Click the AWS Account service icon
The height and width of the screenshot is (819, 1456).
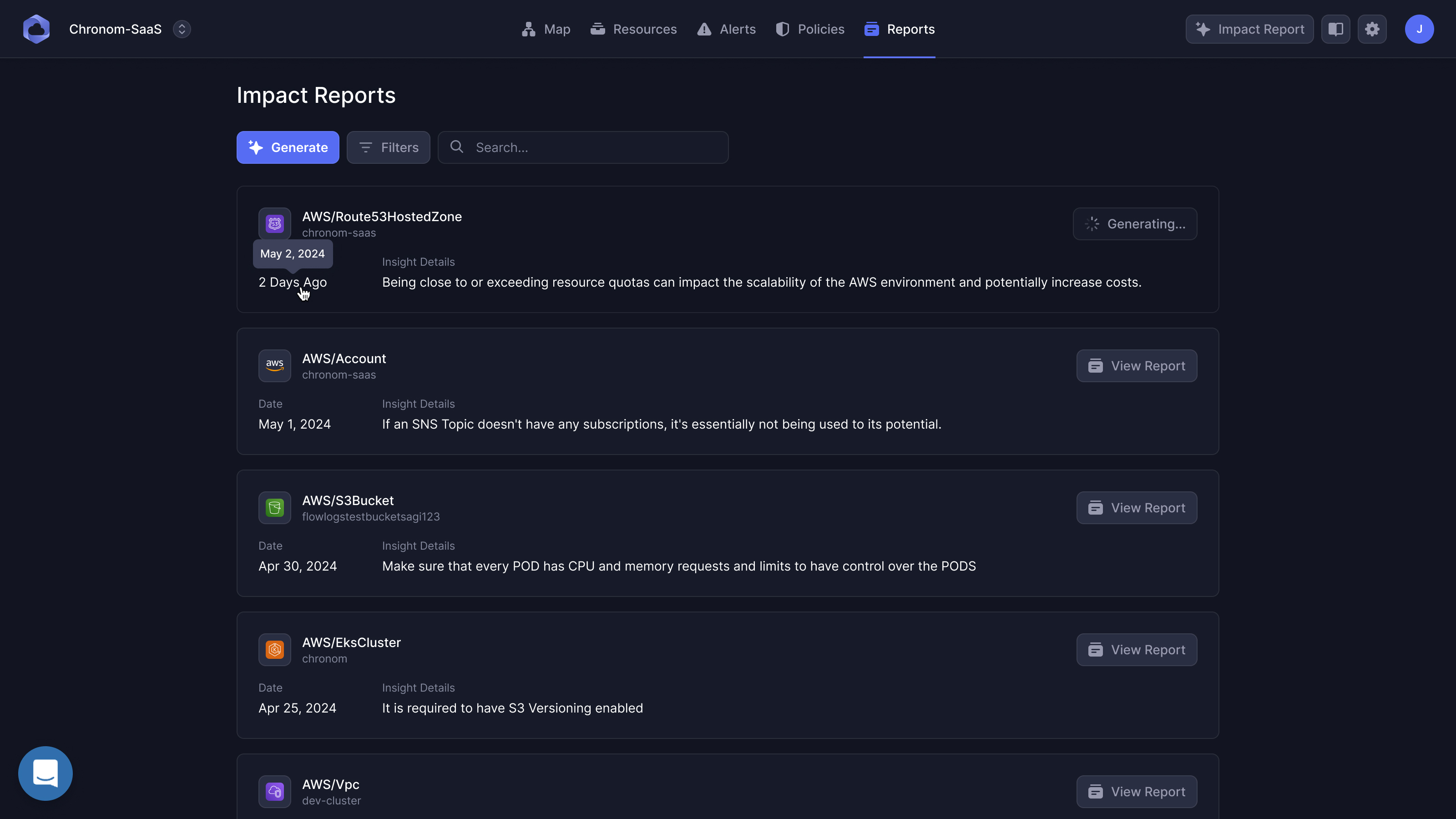(x=275, y=366)
